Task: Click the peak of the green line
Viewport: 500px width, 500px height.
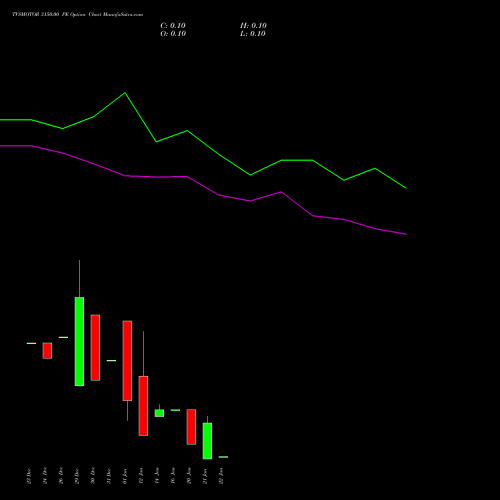Action: (x=125, y=93)
